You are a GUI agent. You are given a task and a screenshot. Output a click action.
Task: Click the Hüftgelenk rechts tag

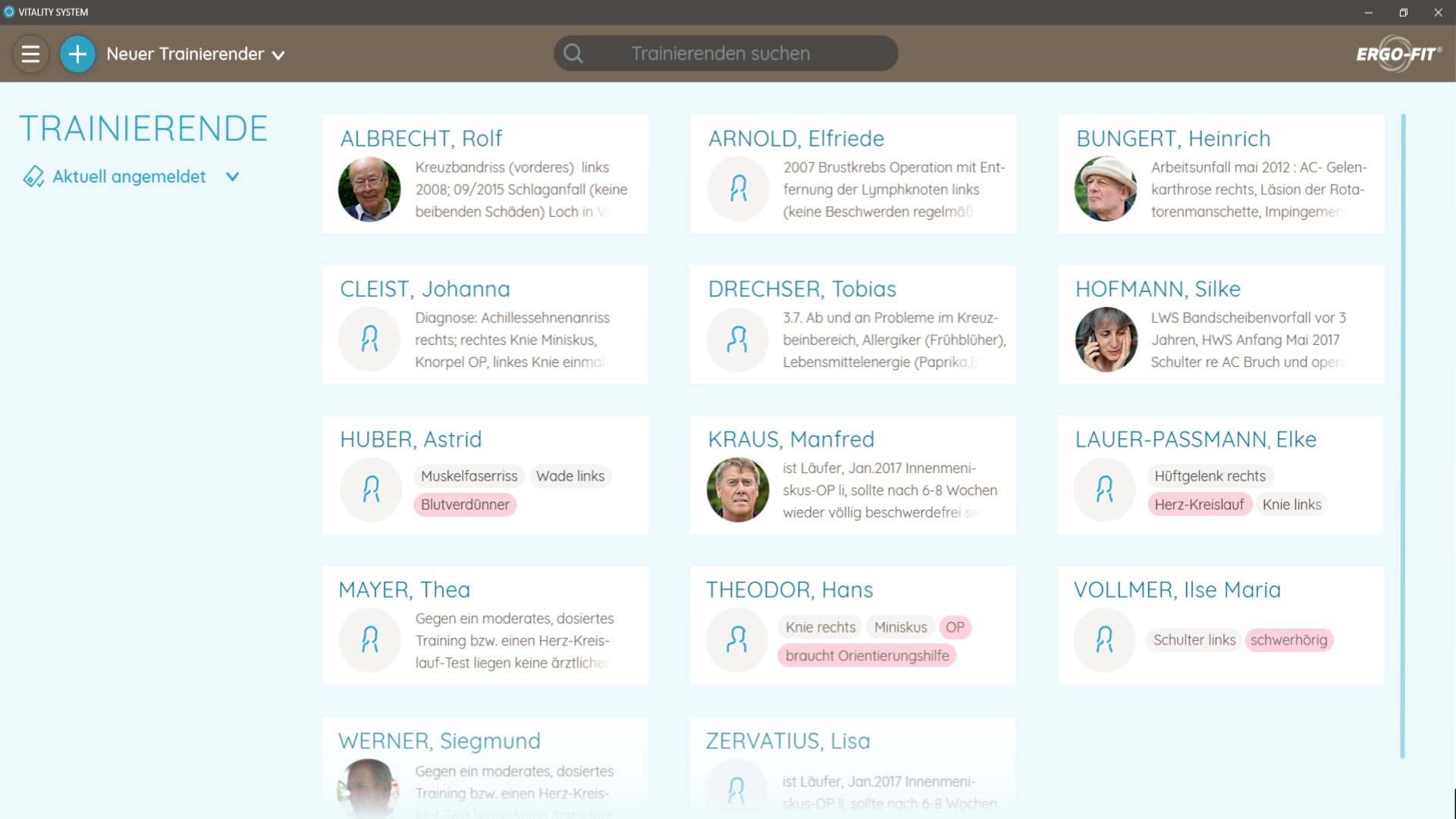tap(1210, 476)
